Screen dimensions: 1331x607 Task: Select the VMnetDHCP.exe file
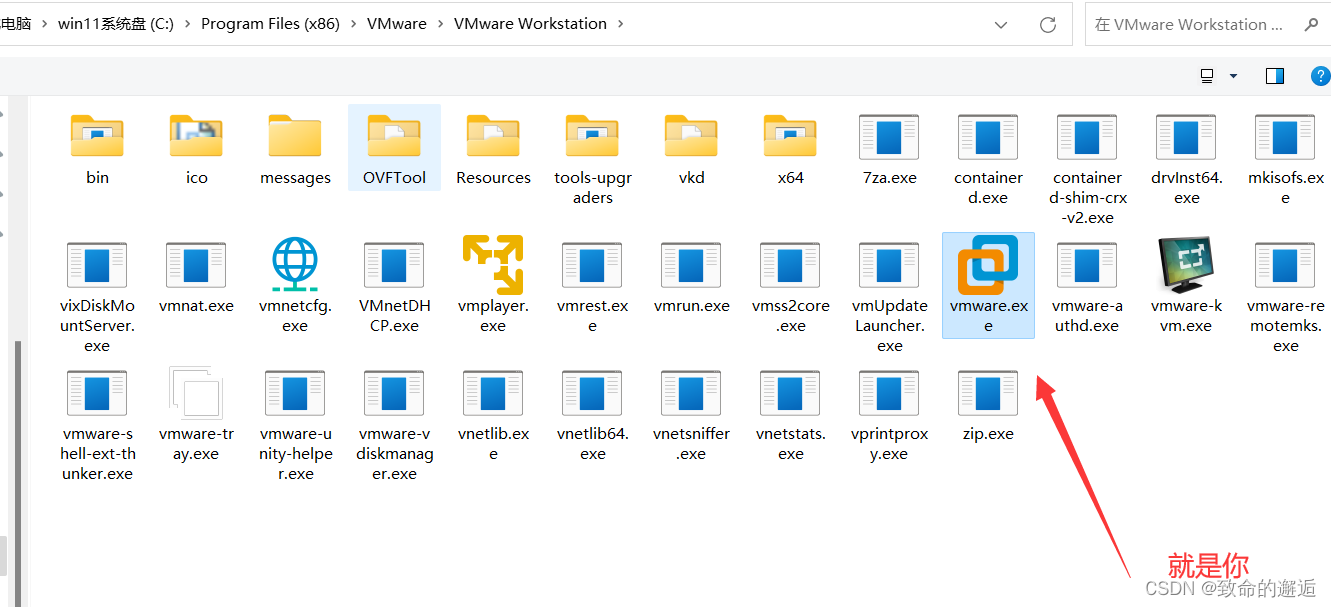click(x=394, y=286)
